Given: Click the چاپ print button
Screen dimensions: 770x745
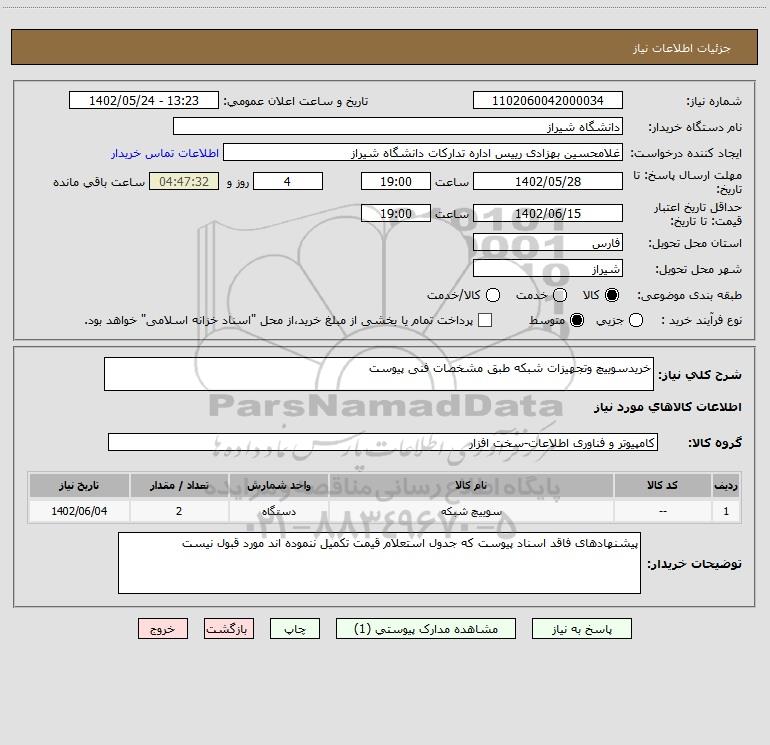Looking at the screenshot, I should coord(295,629).
